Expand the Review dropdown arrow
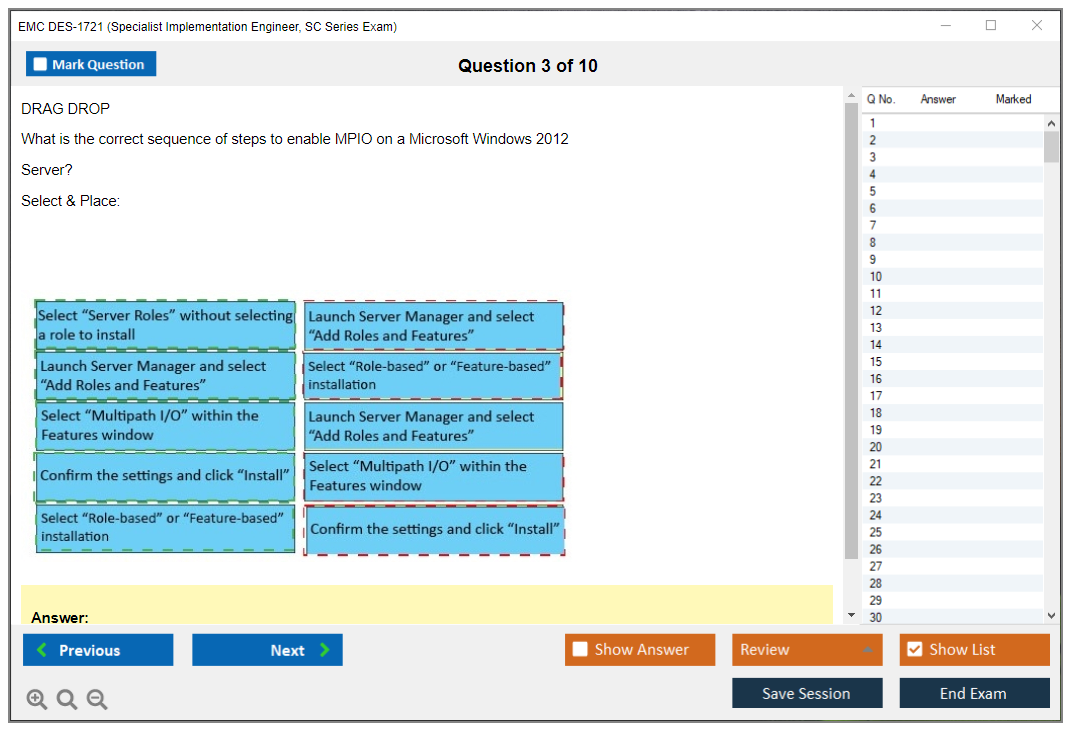This screenshot has height=735, width=1075. click(x=866, y=650)
